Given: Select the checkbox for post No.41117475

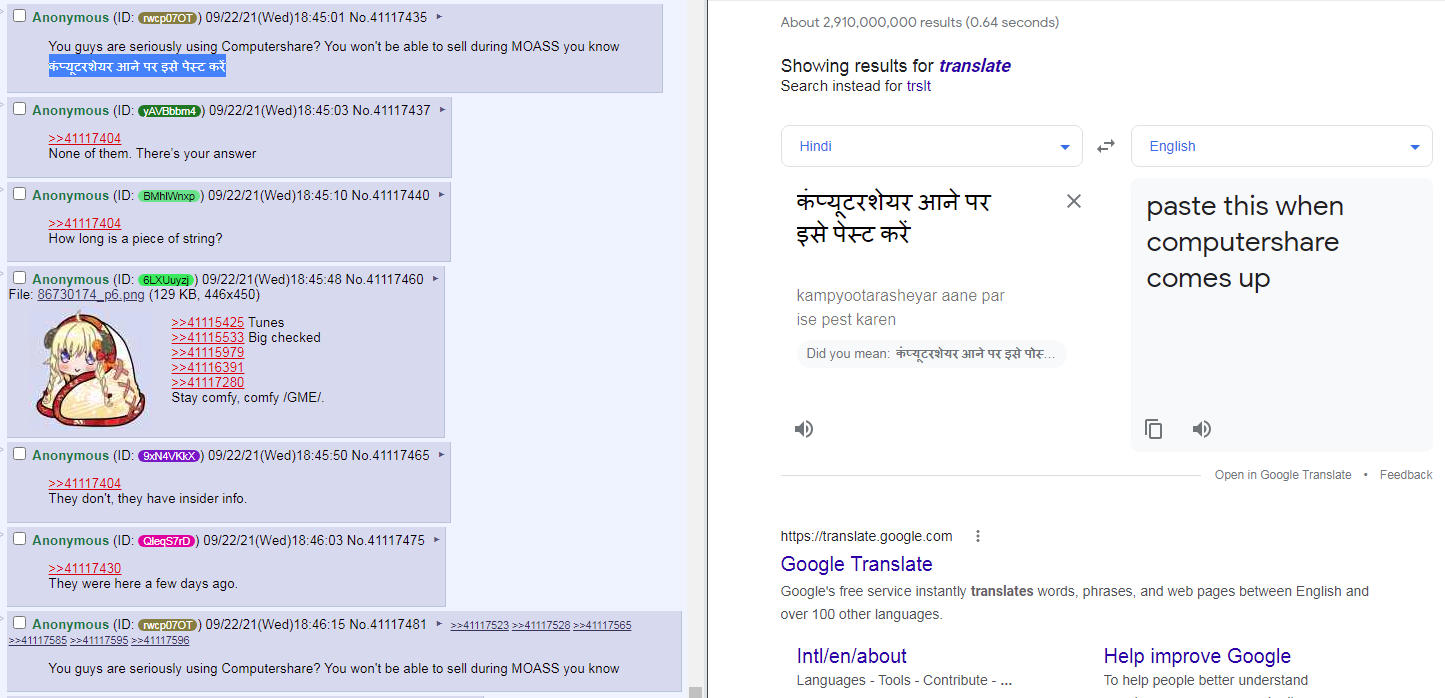Looking at the screenshot, I should [x=19, y=539].
